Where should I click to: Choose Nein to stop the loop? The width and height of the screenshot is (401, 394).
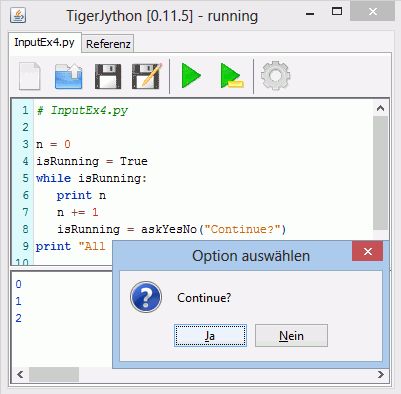pyautogui.click(x=291, y=335)
